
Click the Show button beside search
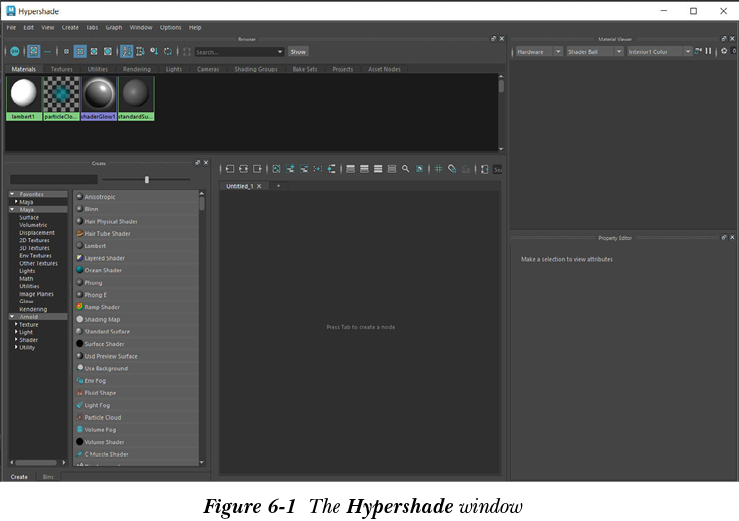coord(298,51)
